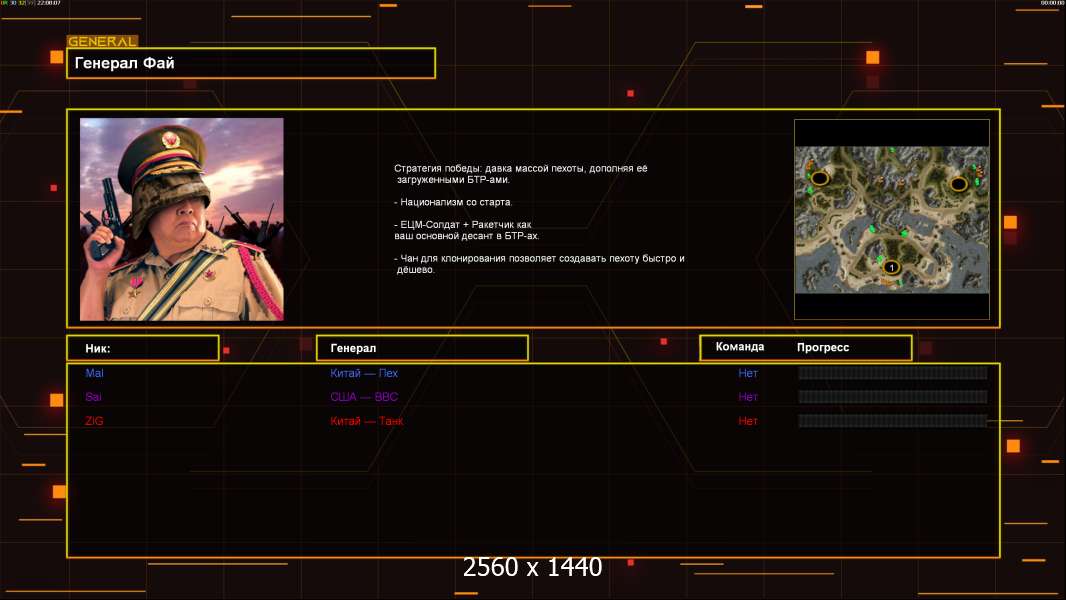Click the 00:00:00 timer in top-right corner
Screen dimensions: 1066x600
coord(1052,3)
